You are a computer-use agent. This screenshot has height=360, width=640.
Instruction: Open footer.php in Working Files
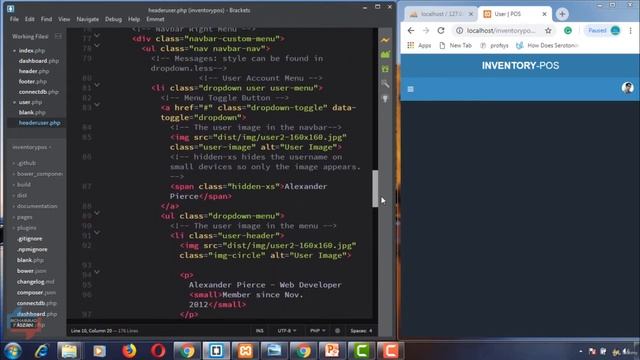click(33, 81)
